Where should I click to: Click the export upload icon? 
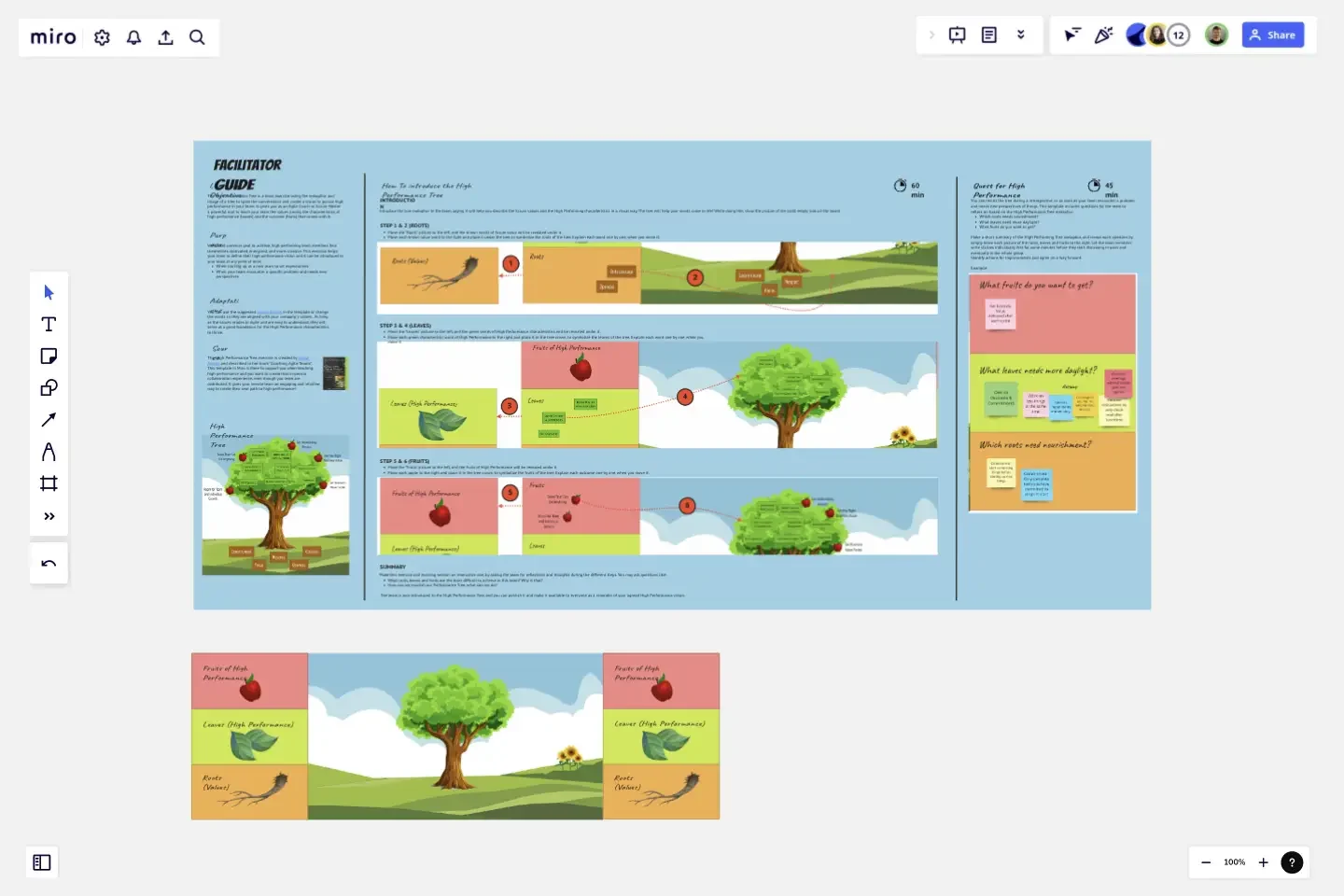pyautogui.click(x=165, y=37)
